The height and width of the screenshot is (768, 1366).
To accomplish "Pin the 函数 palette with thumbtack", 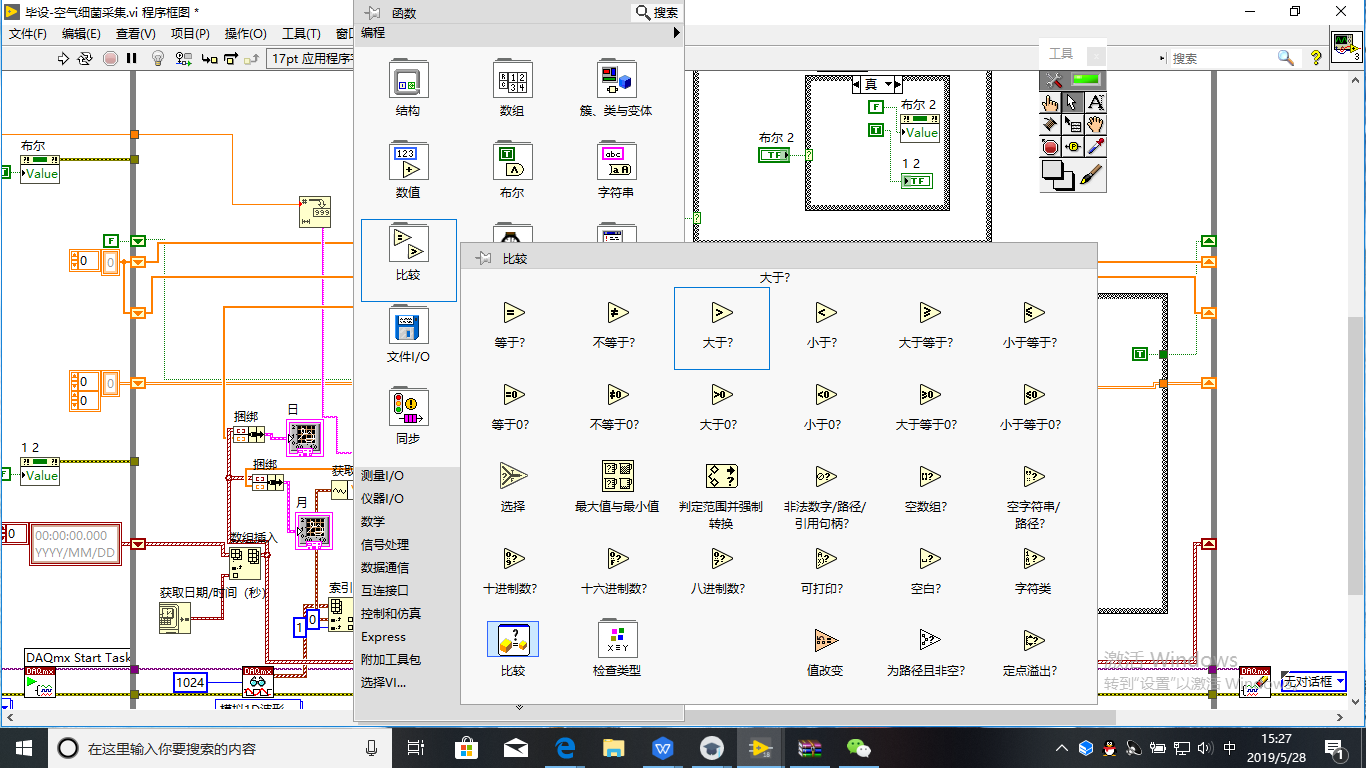I will (x=372, y=12).
